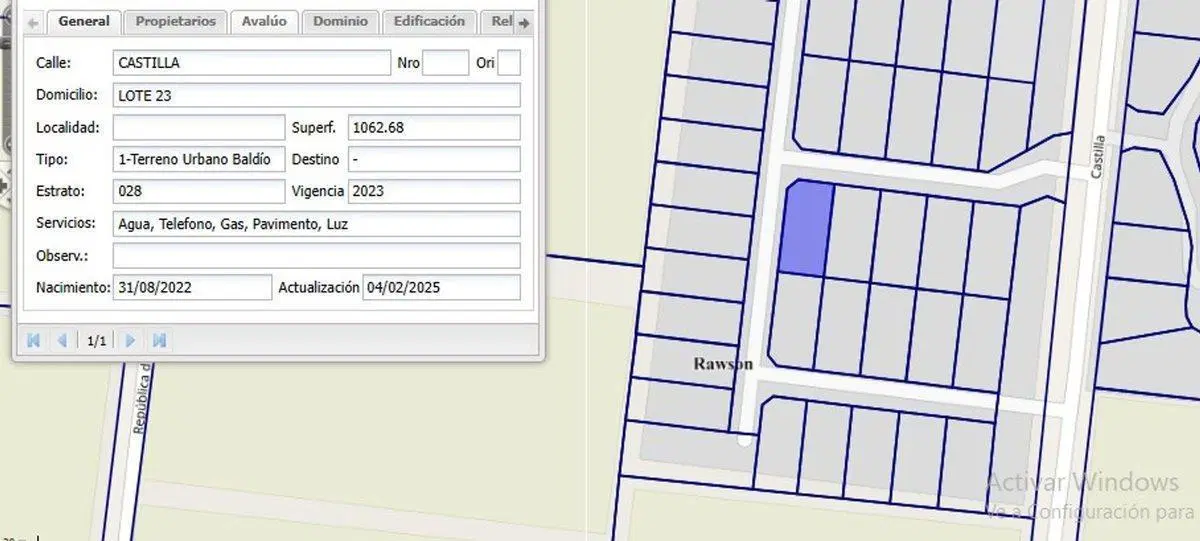
Task: Click the Servicios: label
Action: coord(65,223)
